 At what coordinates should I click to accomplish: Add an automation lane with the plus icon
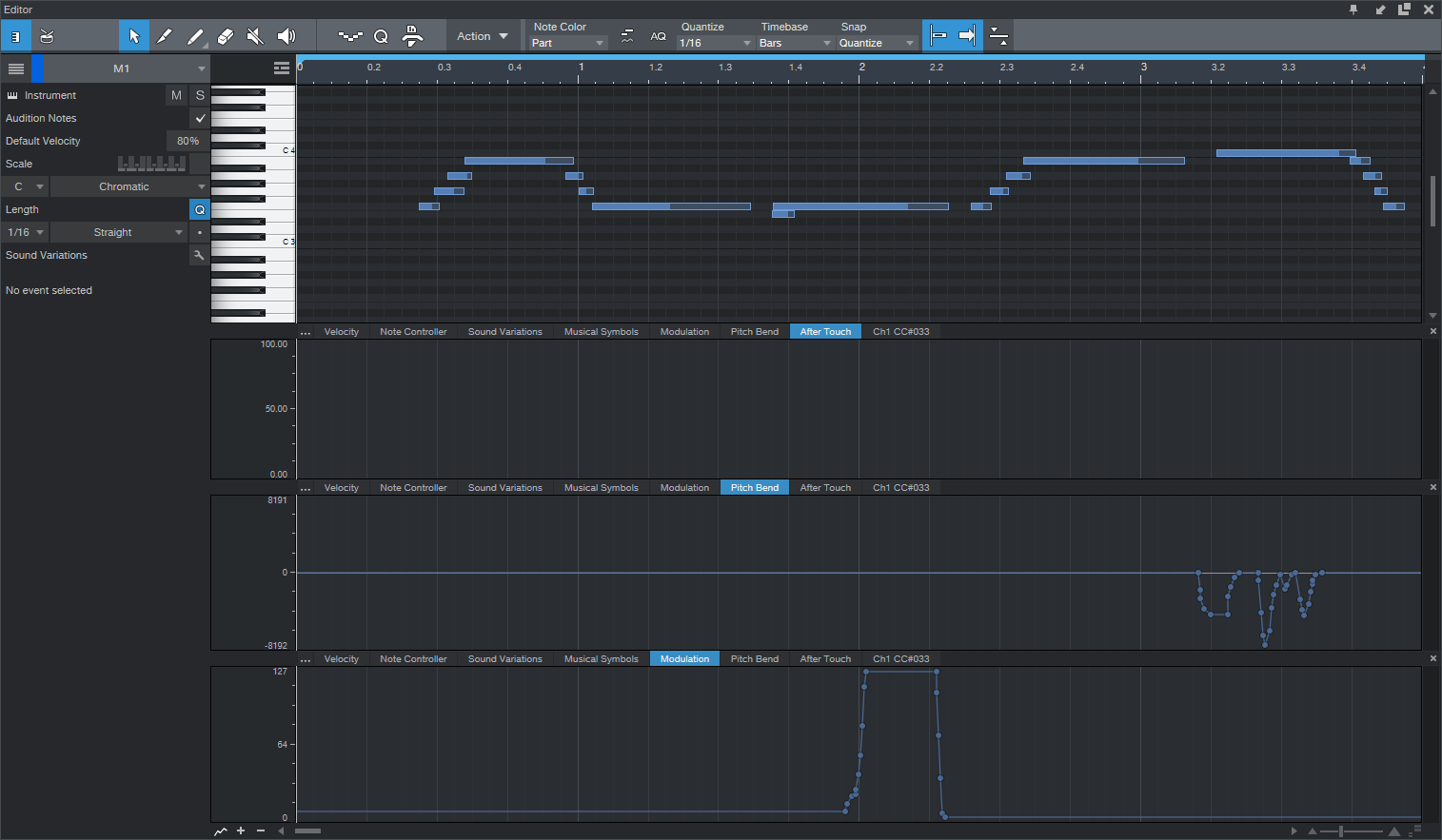click(x=241, y=830)
